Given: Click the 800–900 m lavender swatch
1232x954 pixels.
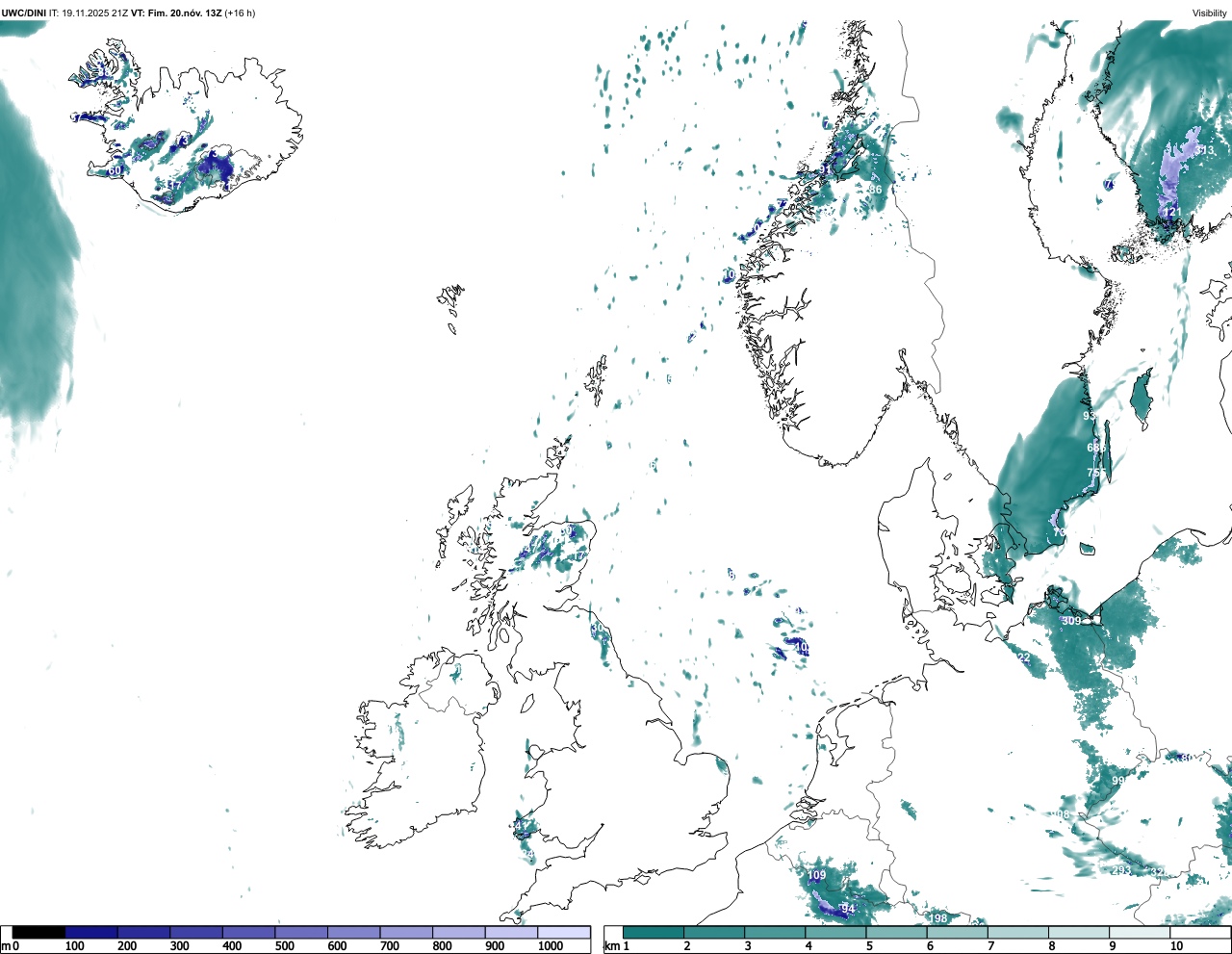Looking at the screenshot, I should 458,932.
